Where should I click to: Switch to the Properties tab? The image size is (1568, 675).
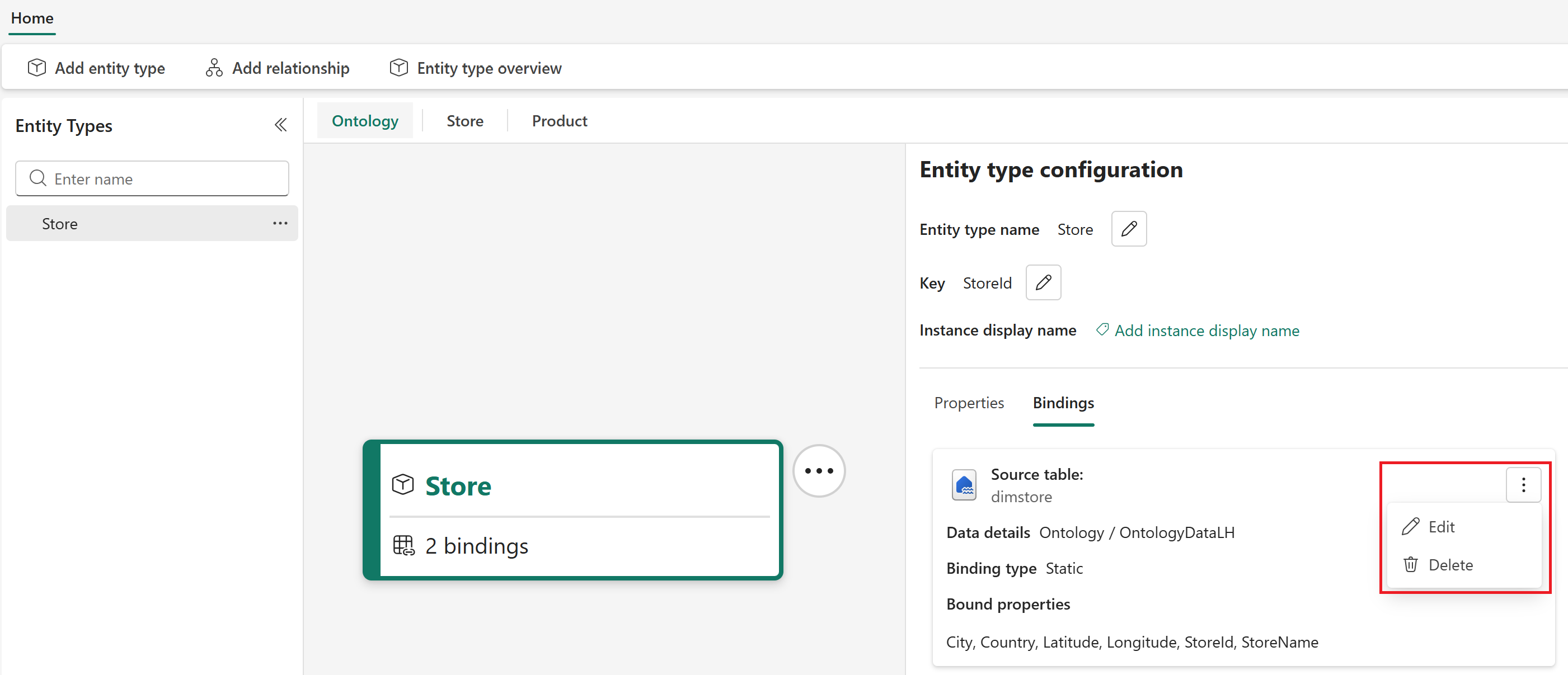[969, 403]
